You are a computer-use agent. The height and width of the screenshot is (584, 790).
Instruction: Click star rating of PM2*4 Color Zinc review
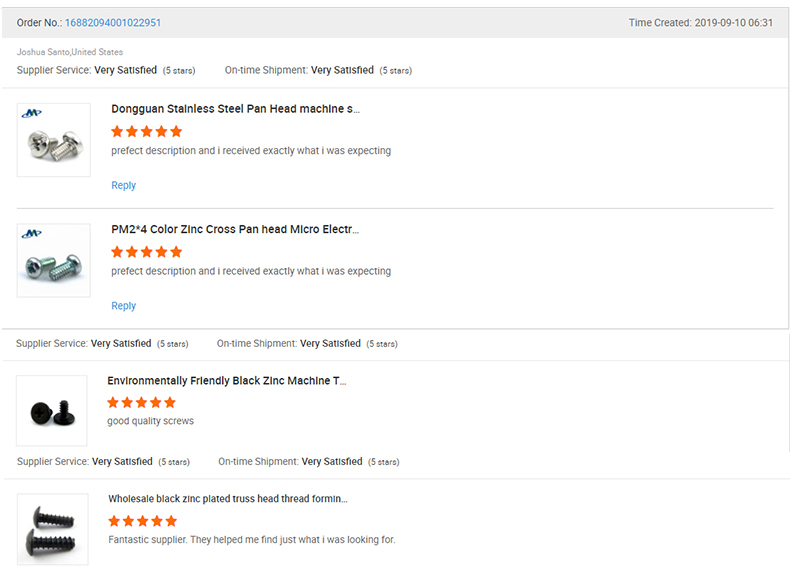pos(147,252)
